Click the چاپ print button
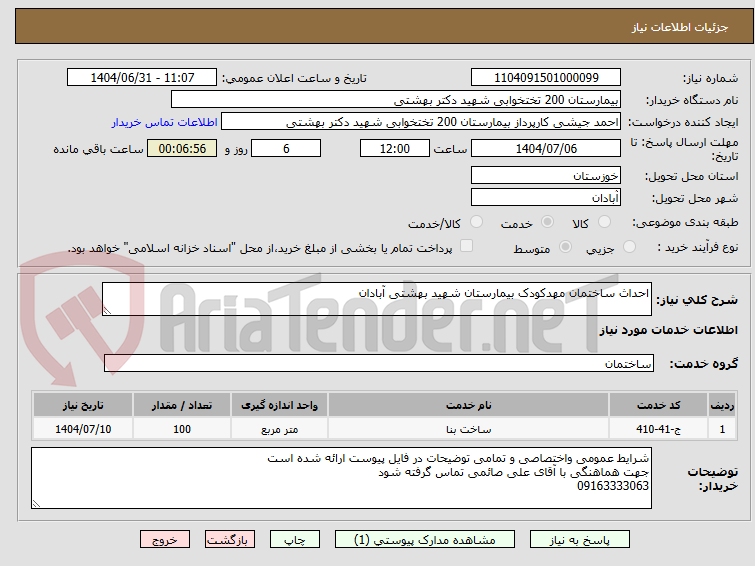This screenshot has width=755, height=566. coord(295,540)
